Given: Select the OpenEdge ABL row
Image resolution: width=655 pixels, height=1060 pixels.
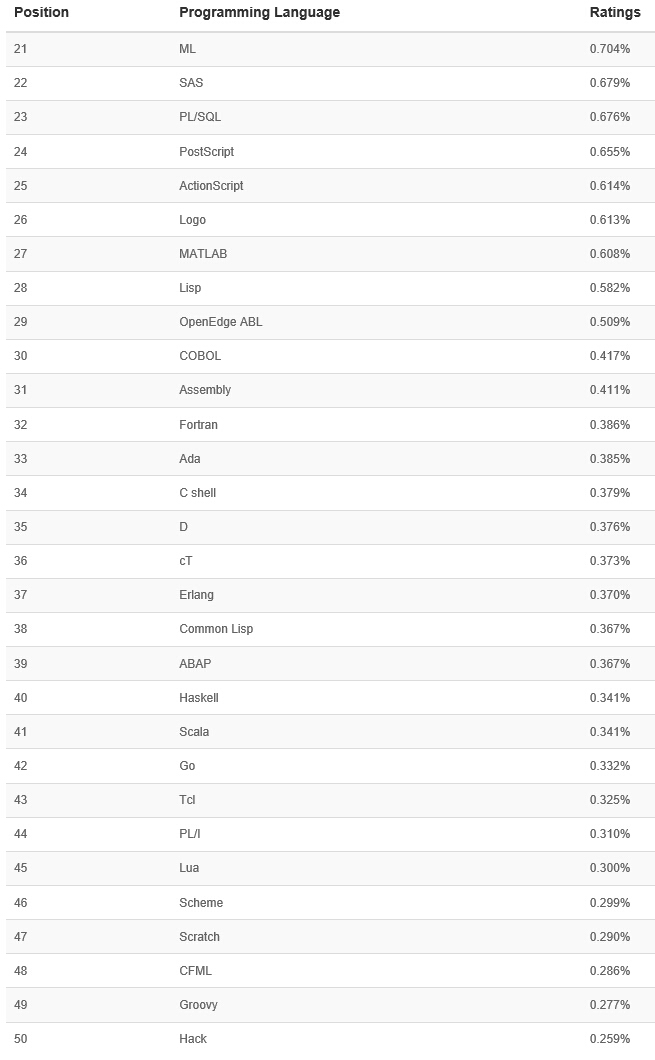Looking at the screenshot, I should pyautogui.click(x=220, y=322).
